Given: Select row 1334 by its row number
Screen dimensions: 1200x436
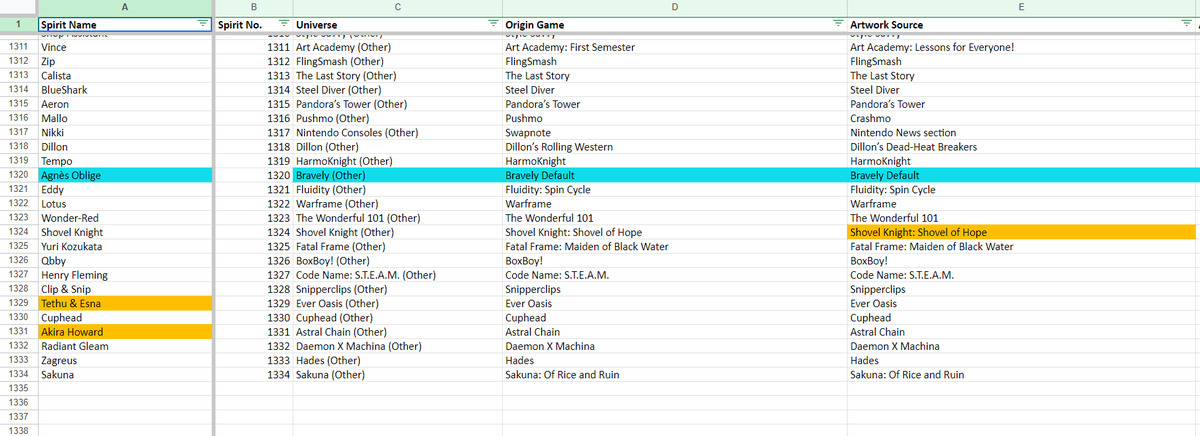Looking at the screenshot, I should tap(18, 374).
